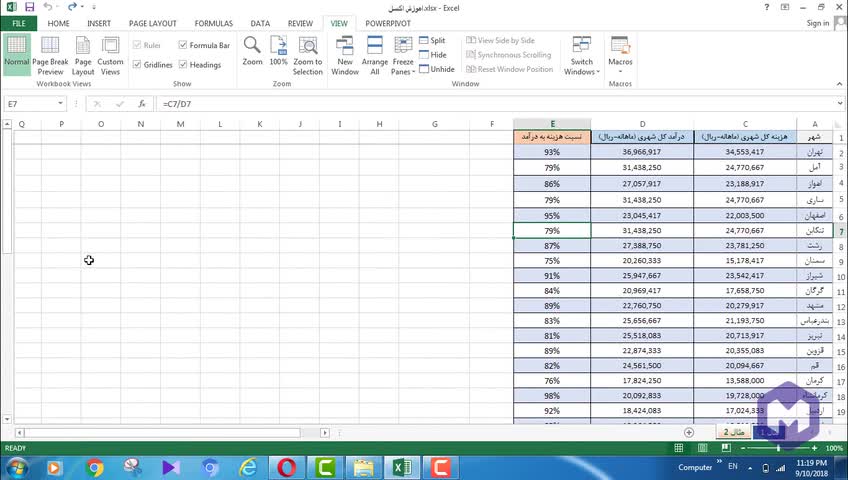Open Google Chrome from taskbar
The height and width of the screenshot is (480, 848).
coord(95,468)
